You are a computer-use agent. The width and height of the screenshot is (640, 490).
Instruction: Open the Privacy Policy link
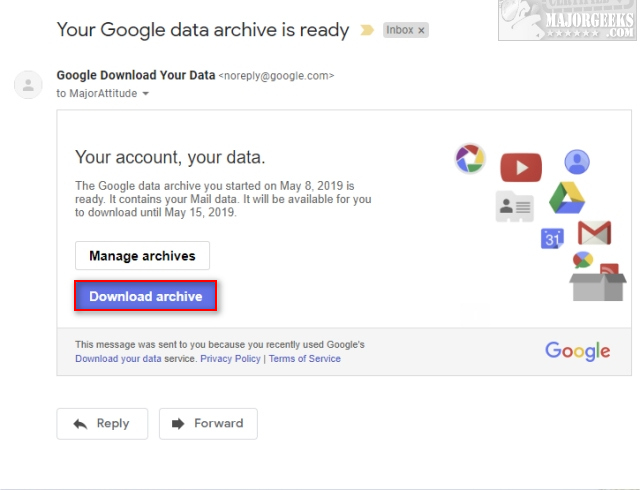pyautogui.click(x=230, y=358)
